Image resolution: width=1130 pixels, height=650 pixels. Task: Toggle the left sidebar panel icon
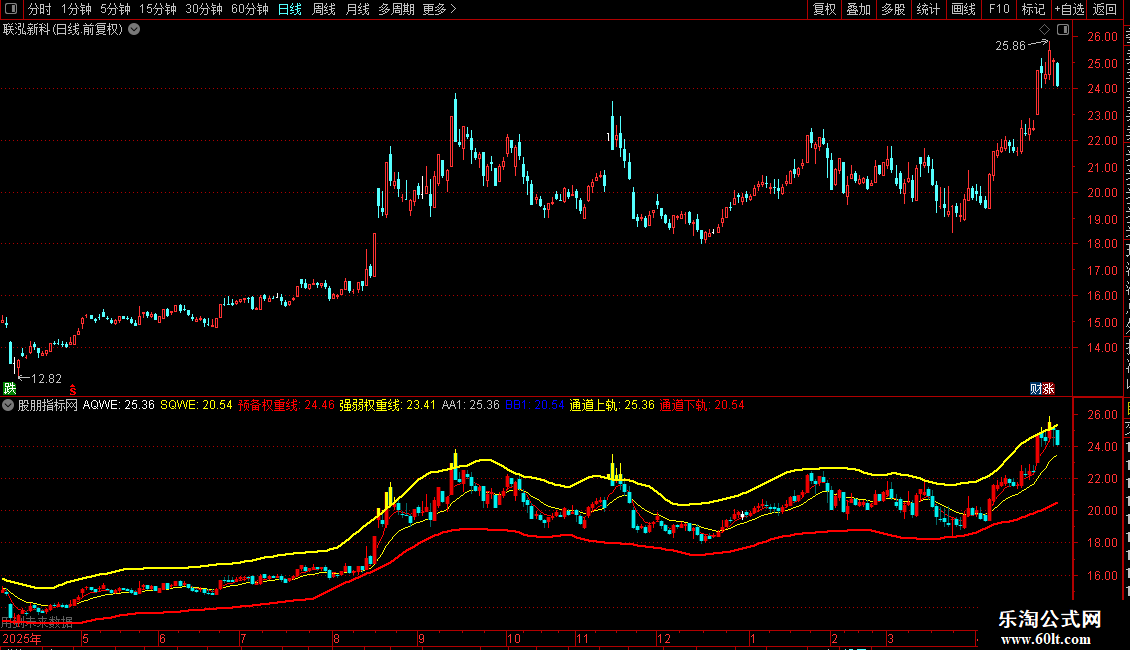pos(11,9)
